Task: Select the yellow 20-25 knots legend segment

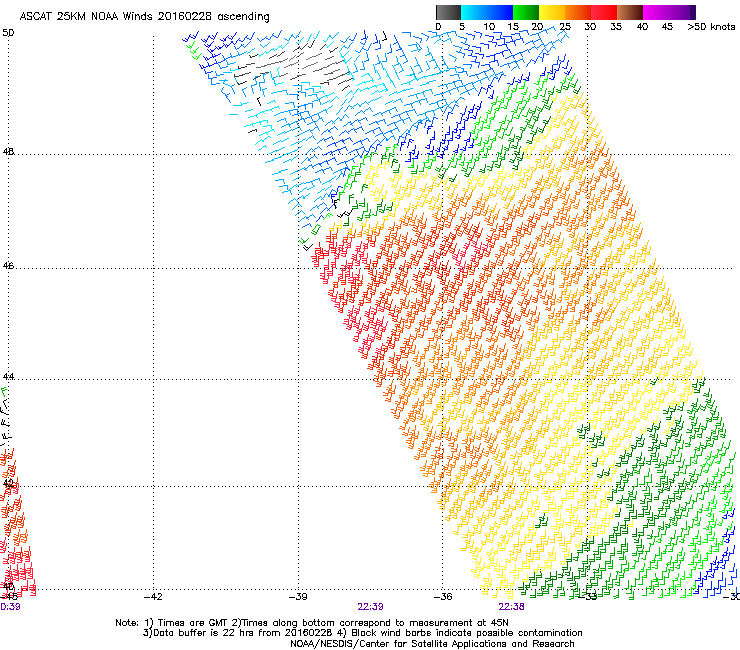Action: point(552,12)
